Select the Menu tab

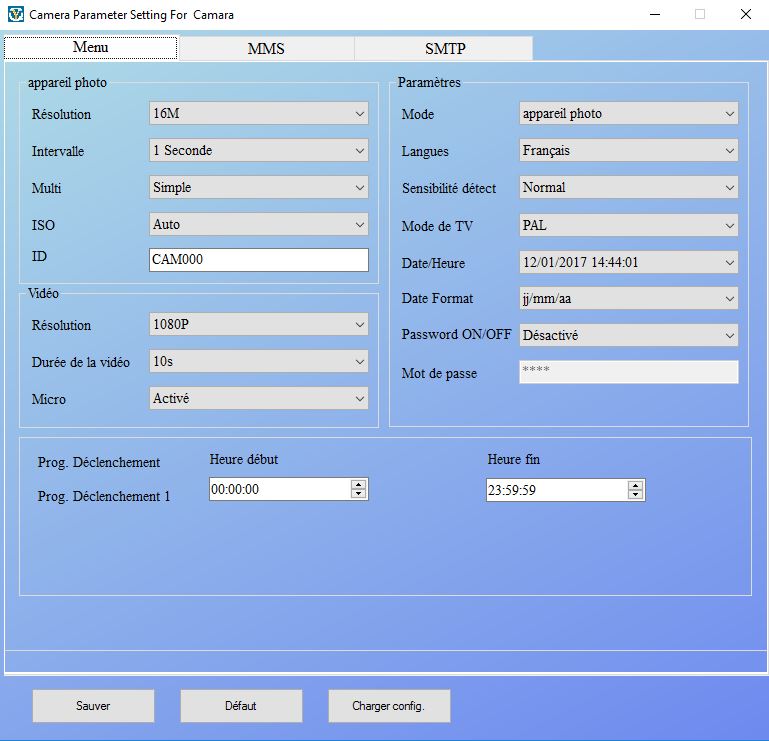pyautogui.click(x=91, y=48)
